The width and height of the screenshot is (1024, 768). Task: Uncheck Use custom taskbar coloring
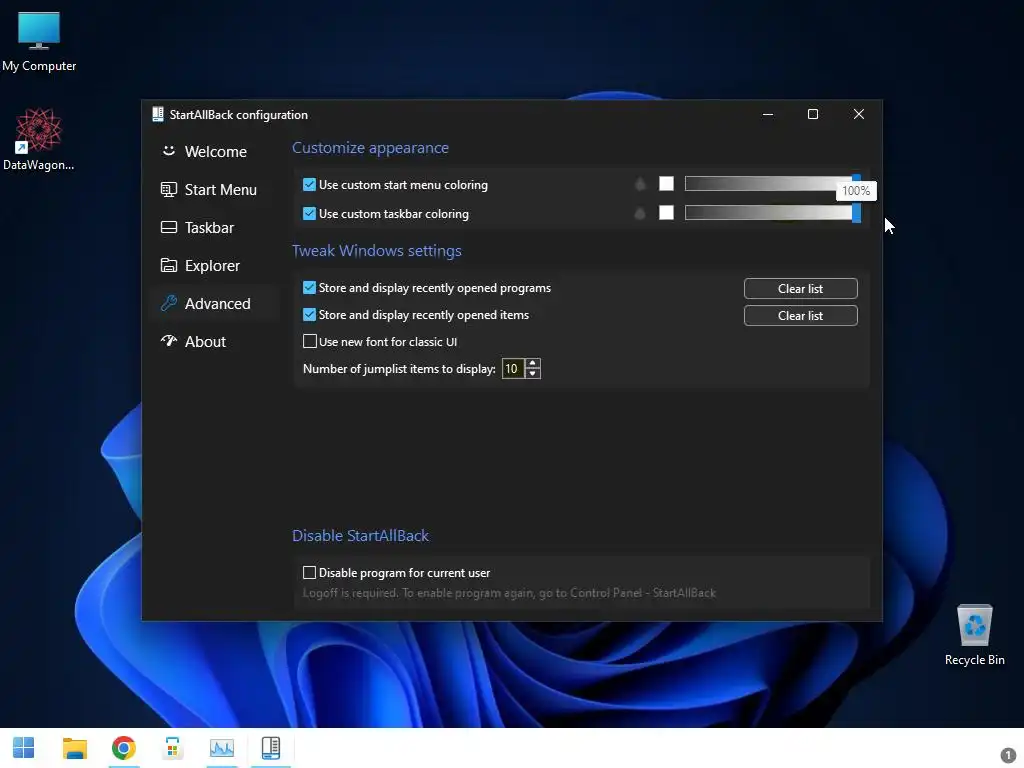click(310, 214)
